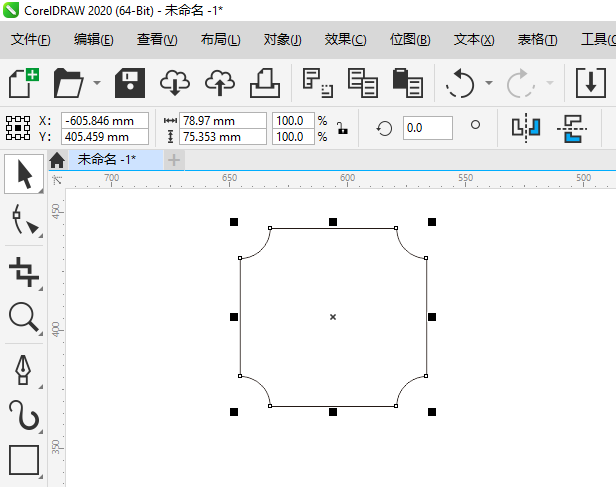Click the bottom-middle selection handle
The height and width of the screenshot is (487, 616).
pyautogui.click(x=333, y=412)
